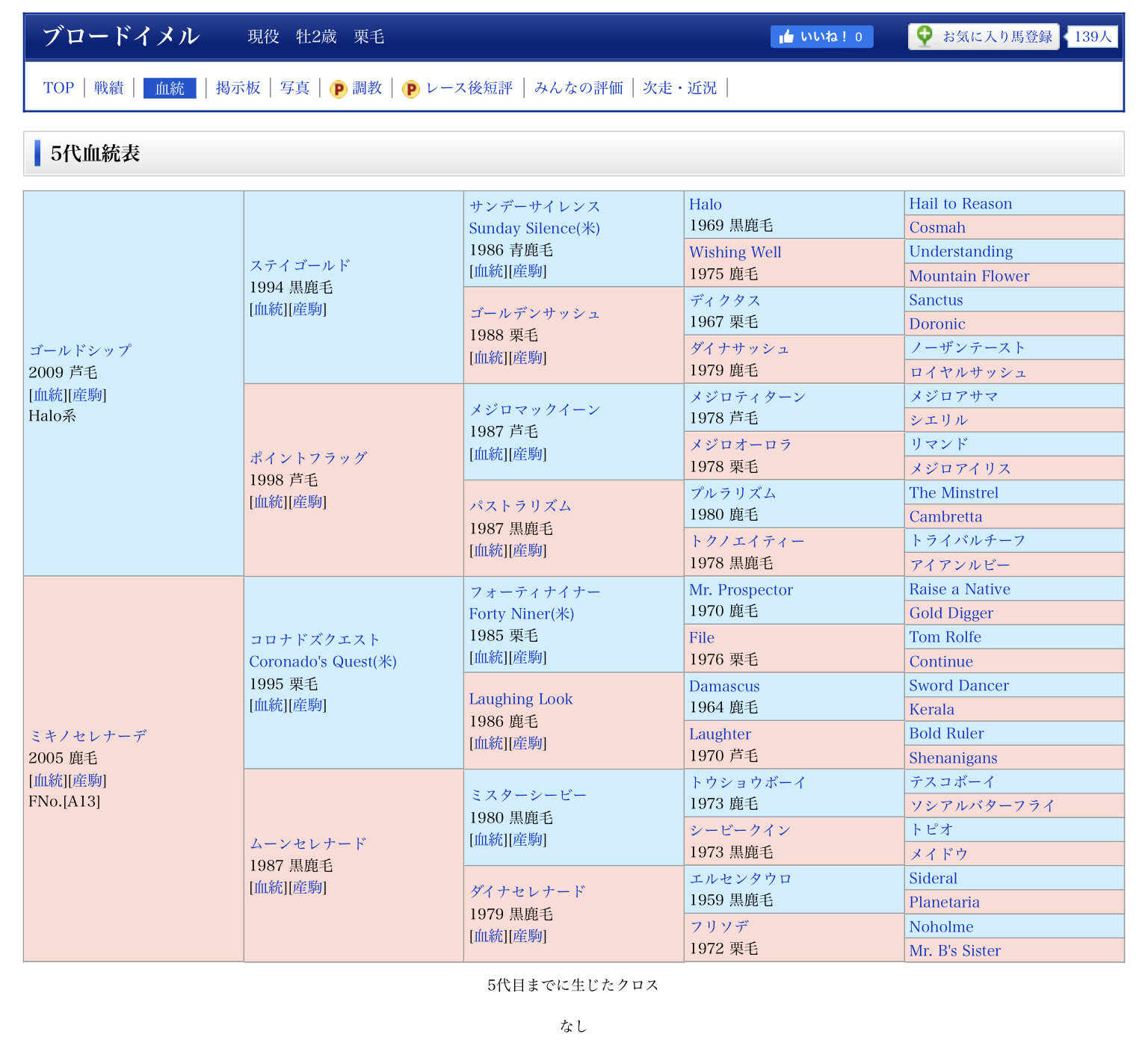Image resolution: width=1148 pixels, height=1040 pixels.
Task: Switch to the 戦績 tab
Action: tap(109, 88)
